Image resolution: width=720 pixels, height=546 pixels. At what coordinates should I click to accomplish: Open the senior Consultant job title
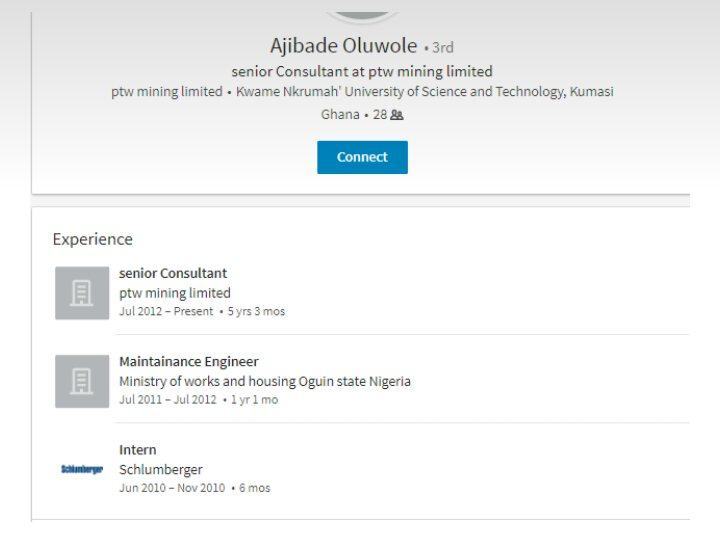[173, 273]
